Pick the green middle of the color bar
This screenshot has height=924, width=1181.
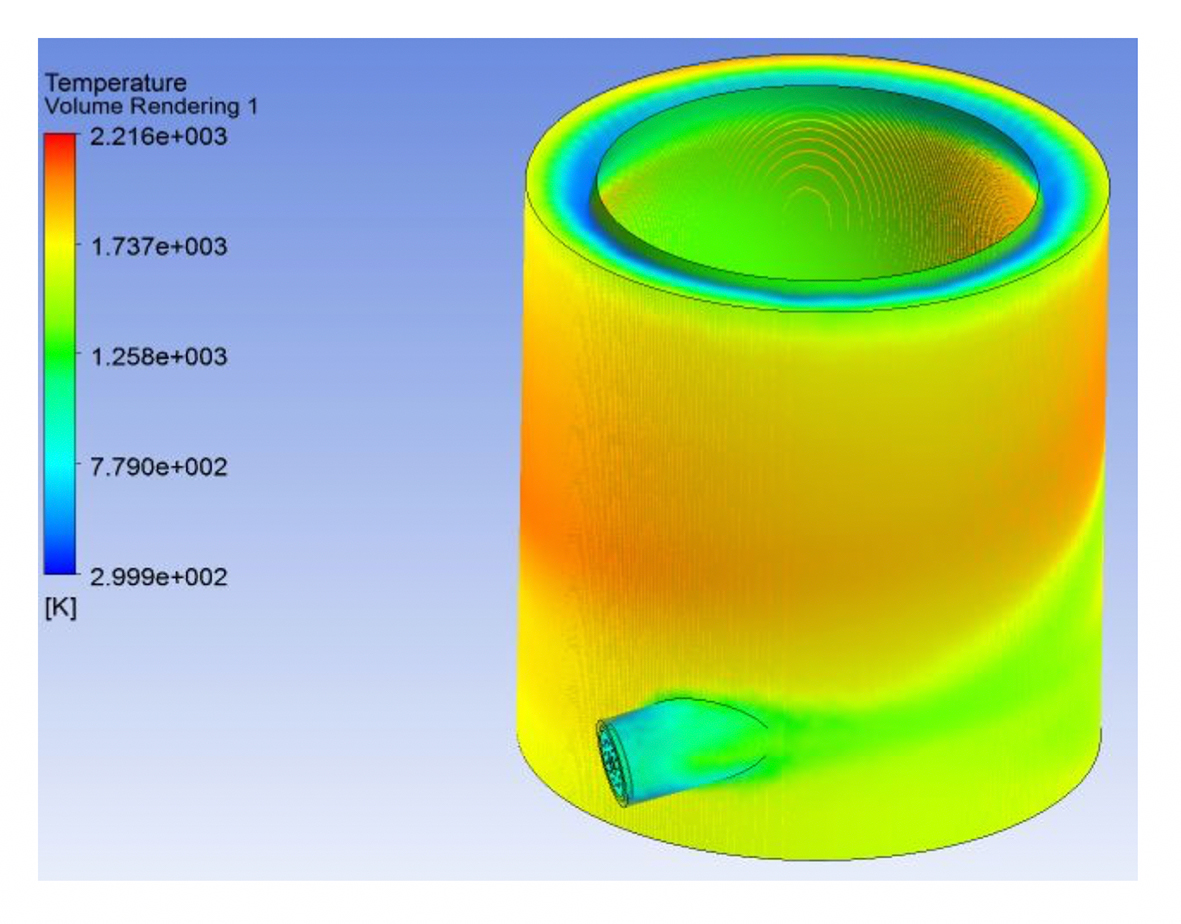point(60,356)
